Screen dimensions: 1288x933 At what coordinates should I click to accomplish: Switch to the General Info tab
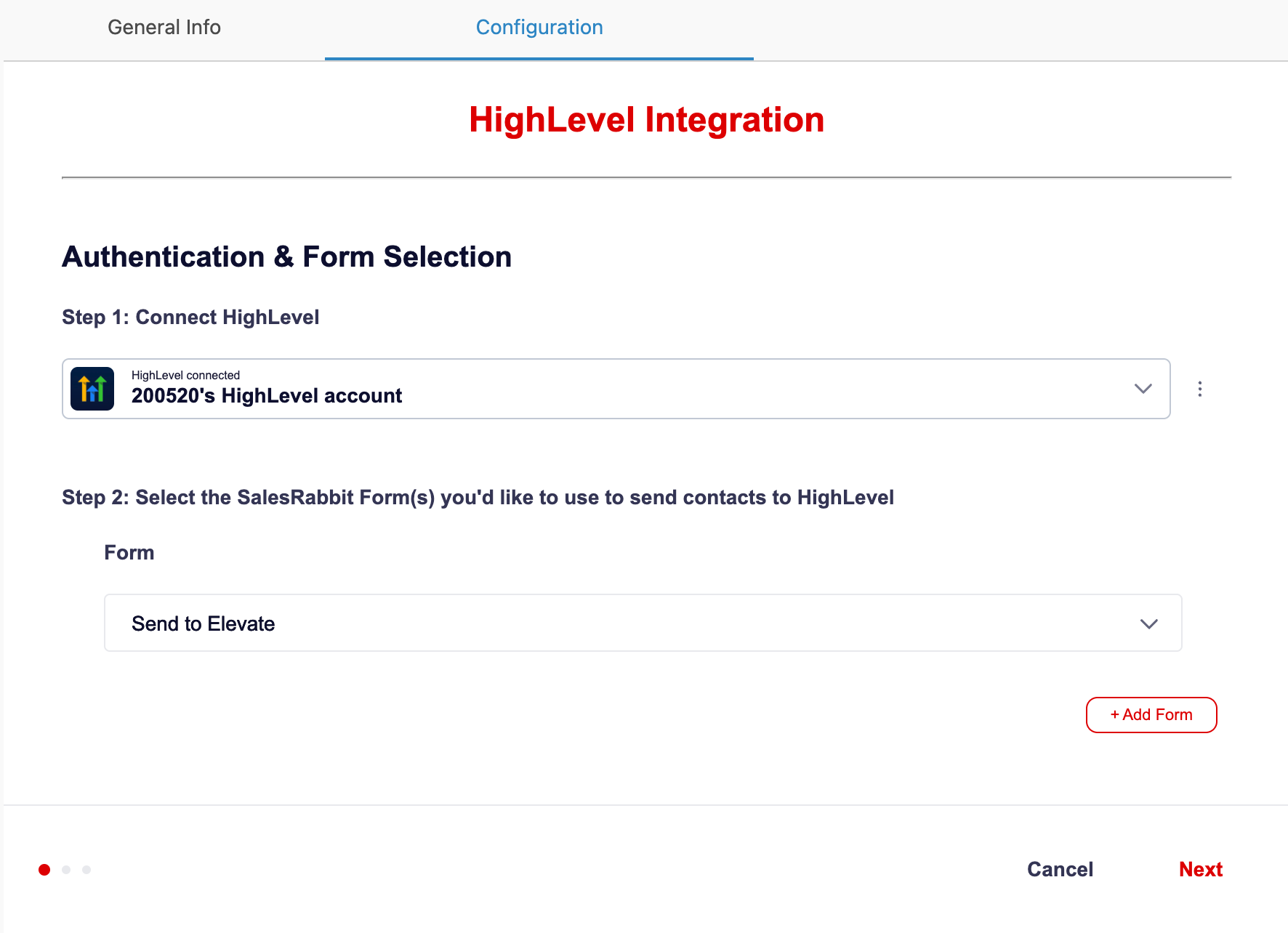pos(164,28)
